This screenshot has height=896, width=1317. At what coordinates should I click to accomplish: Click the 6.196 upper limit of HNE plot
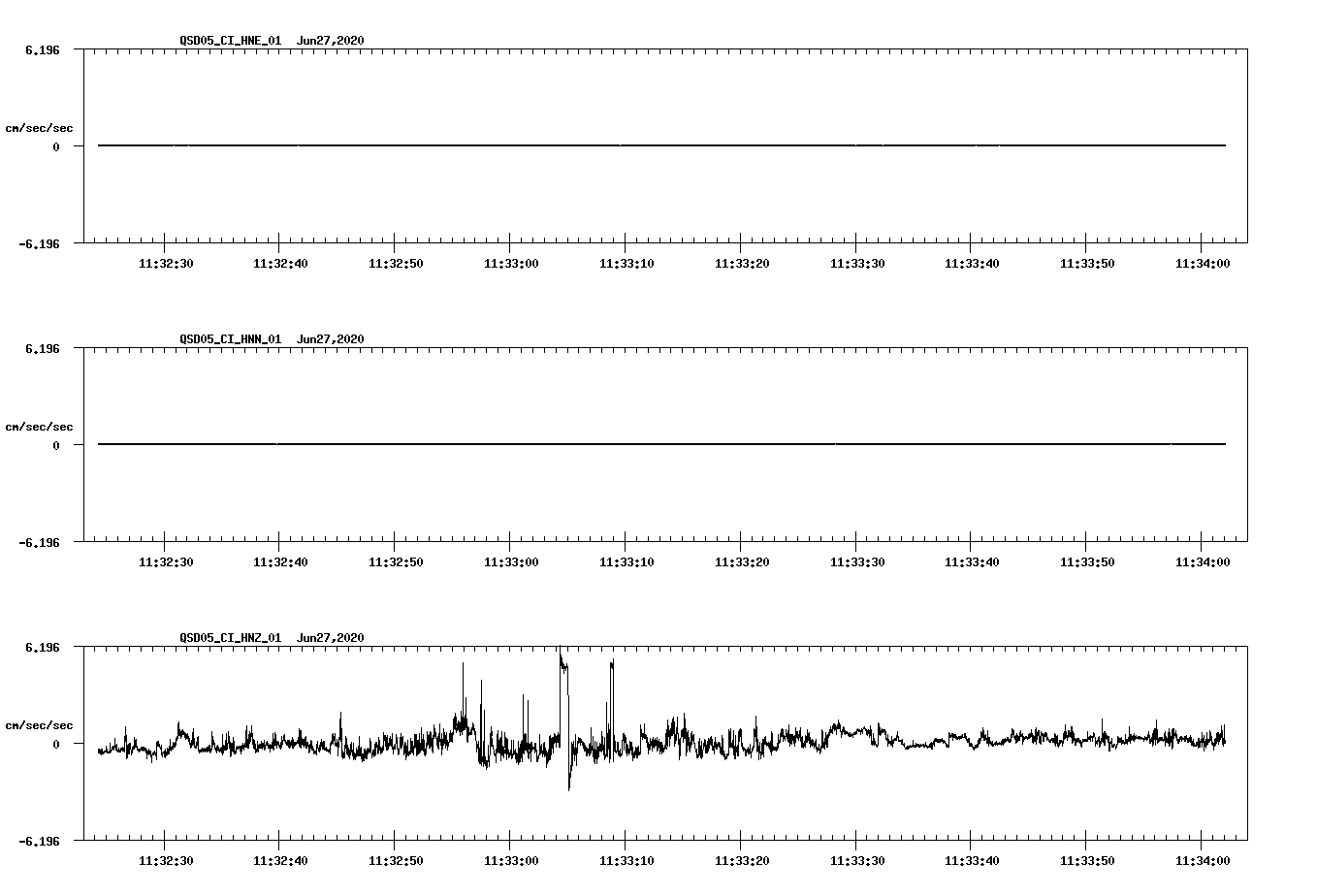coord(43,49)
